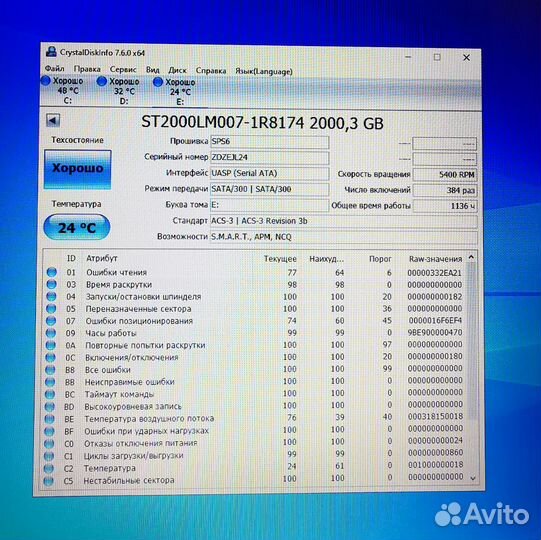Click the 5400 RPM rotation speed value
Screen dimensions: 541x540
tap(445, 175)
